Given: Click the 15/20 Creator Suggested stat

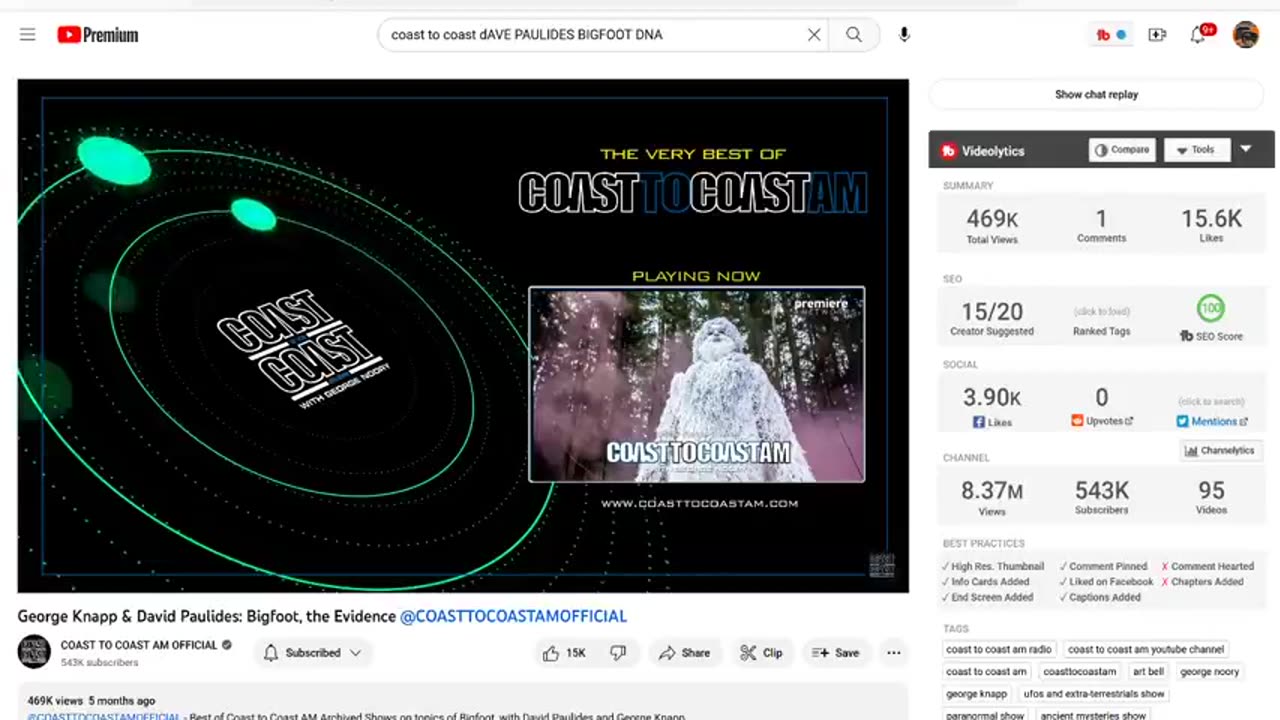Looking at the screenshot, I should pos(991,319).
